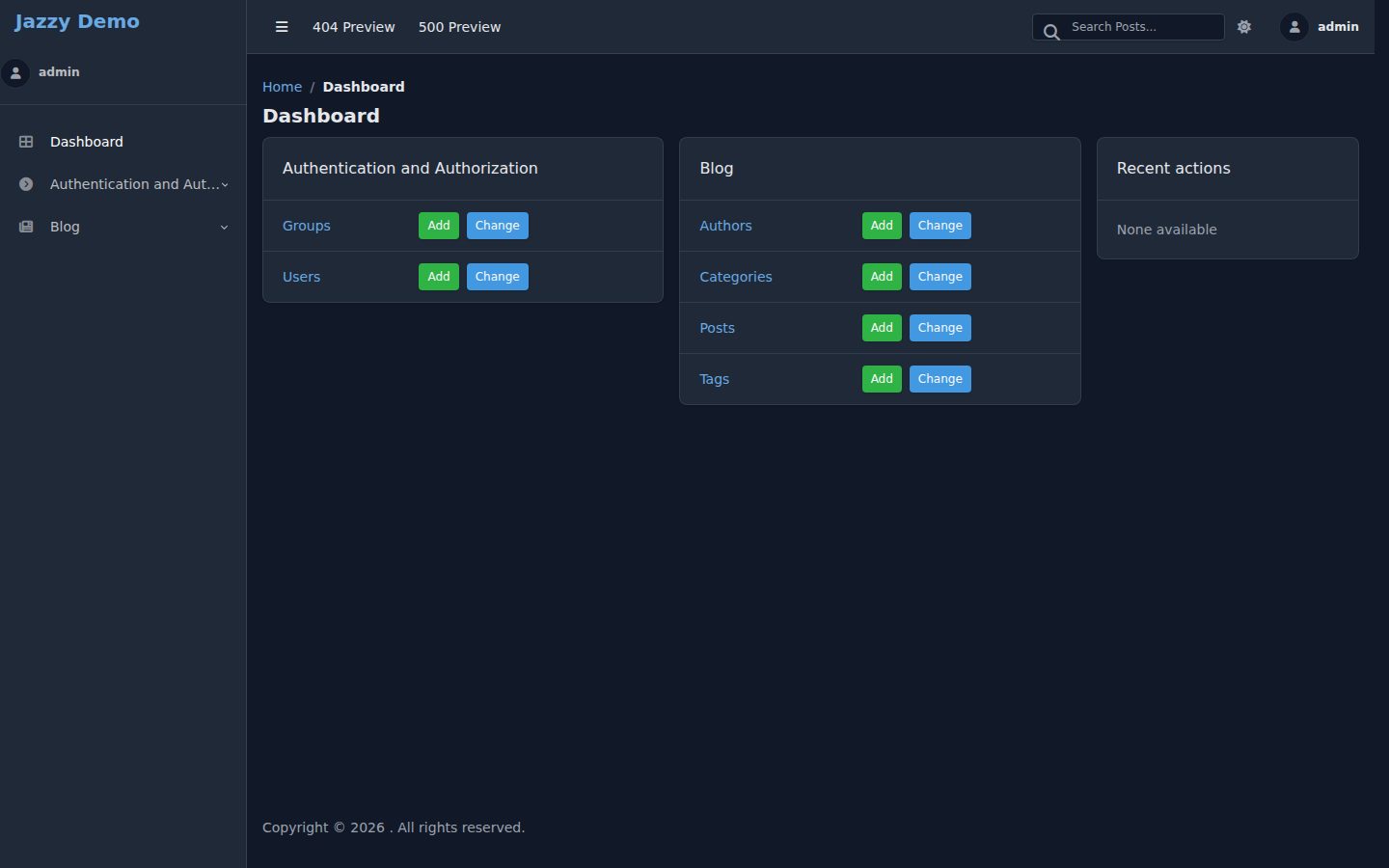Screen dimensions: 1389x868
Task: Click Add button for Tags
Action: click(x=882, y=379)
